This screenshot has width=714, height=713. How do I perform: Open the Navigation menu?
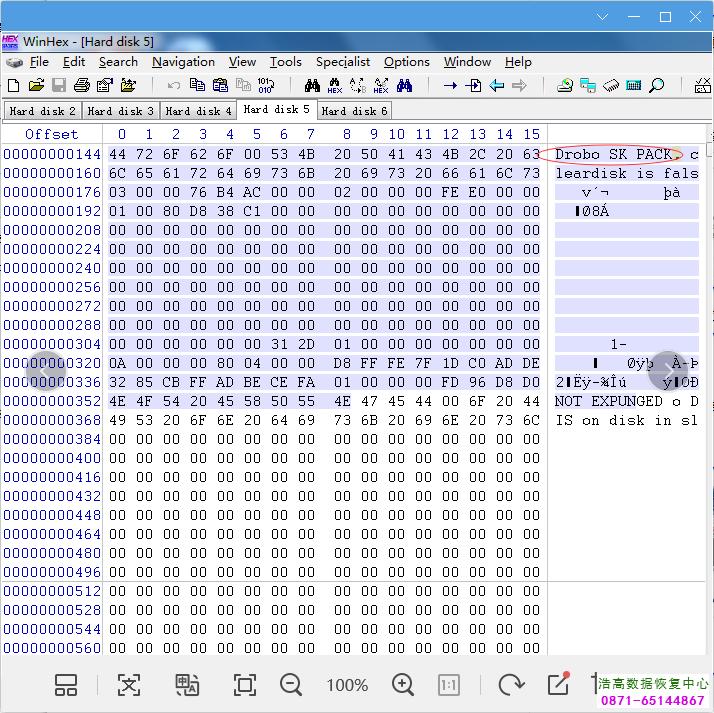(x=183, y=62)
